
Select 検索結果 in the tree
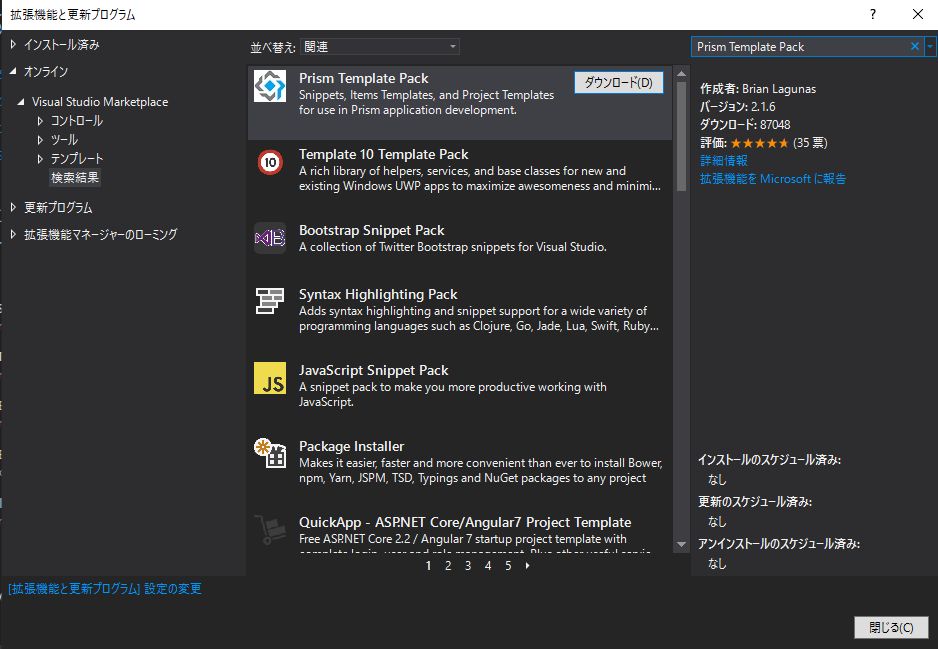(x=75, y=178)
